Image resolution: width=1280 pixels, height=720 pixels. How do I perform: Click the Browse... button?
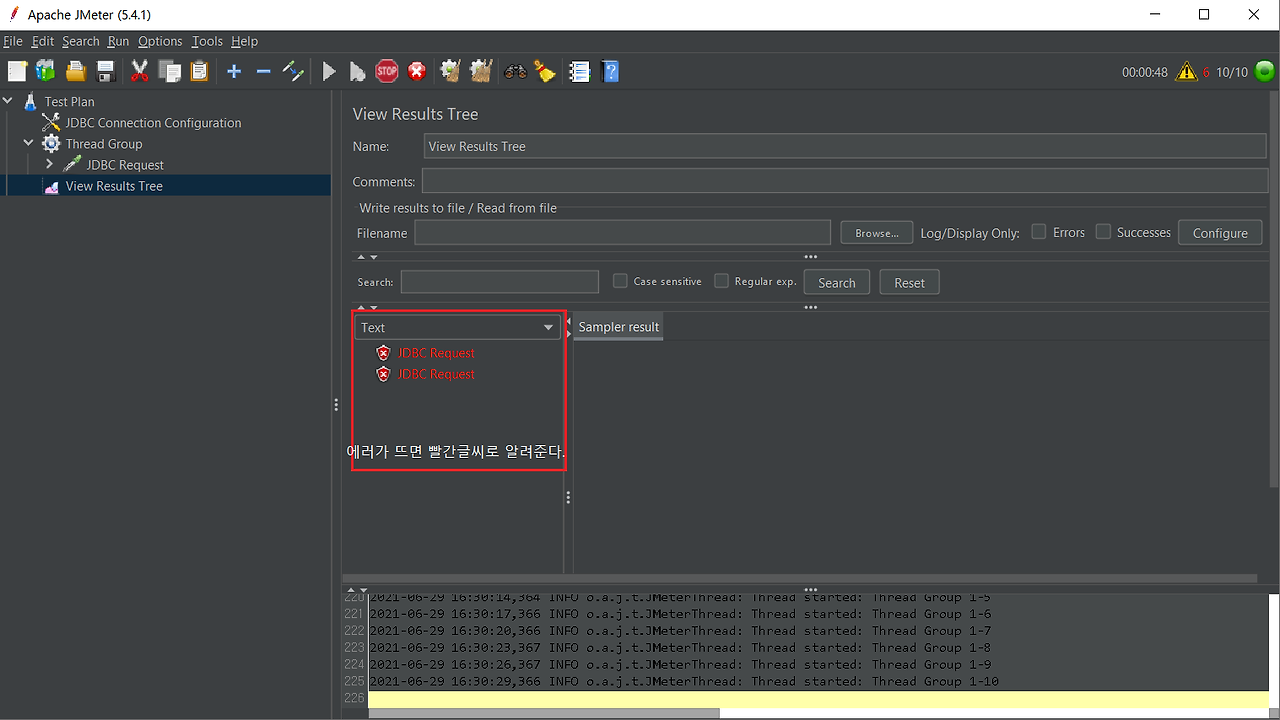(x=877, y=233)
